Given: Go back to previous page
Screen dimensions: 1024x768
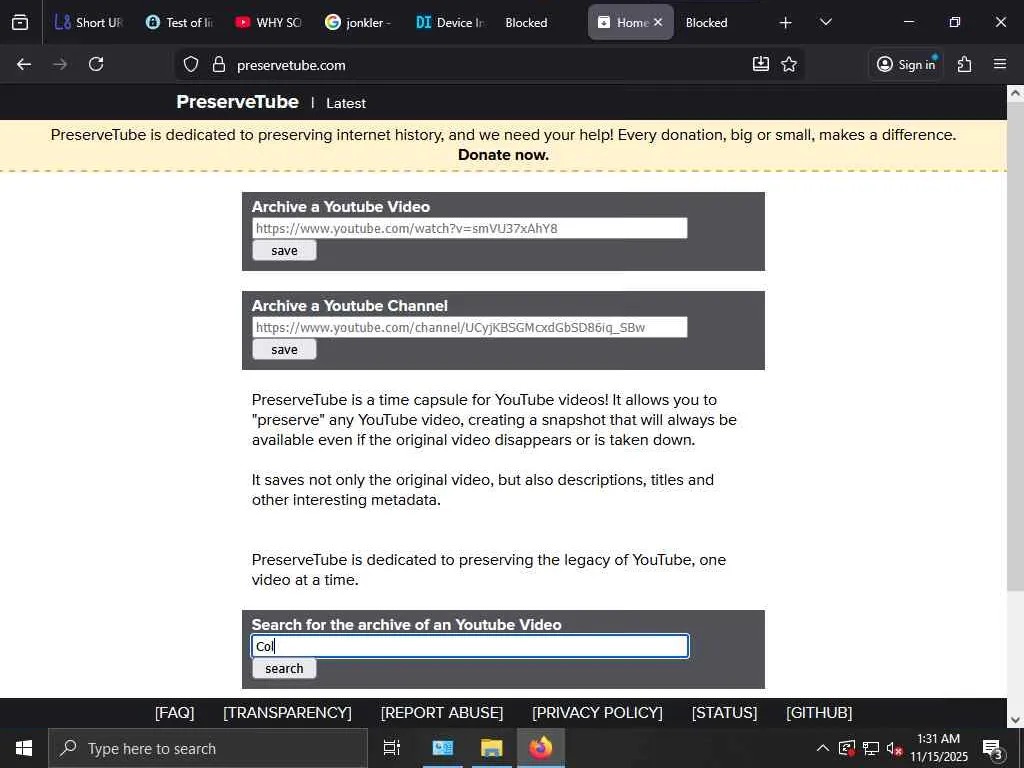Looking at the screenshot, I should pos(24,64).
